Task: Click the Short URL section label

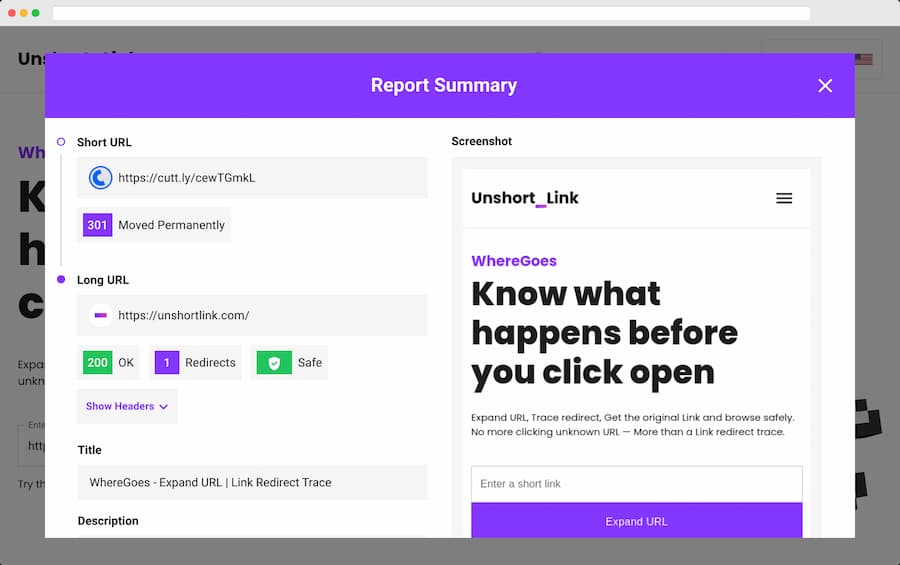Action: pos(104,142)
